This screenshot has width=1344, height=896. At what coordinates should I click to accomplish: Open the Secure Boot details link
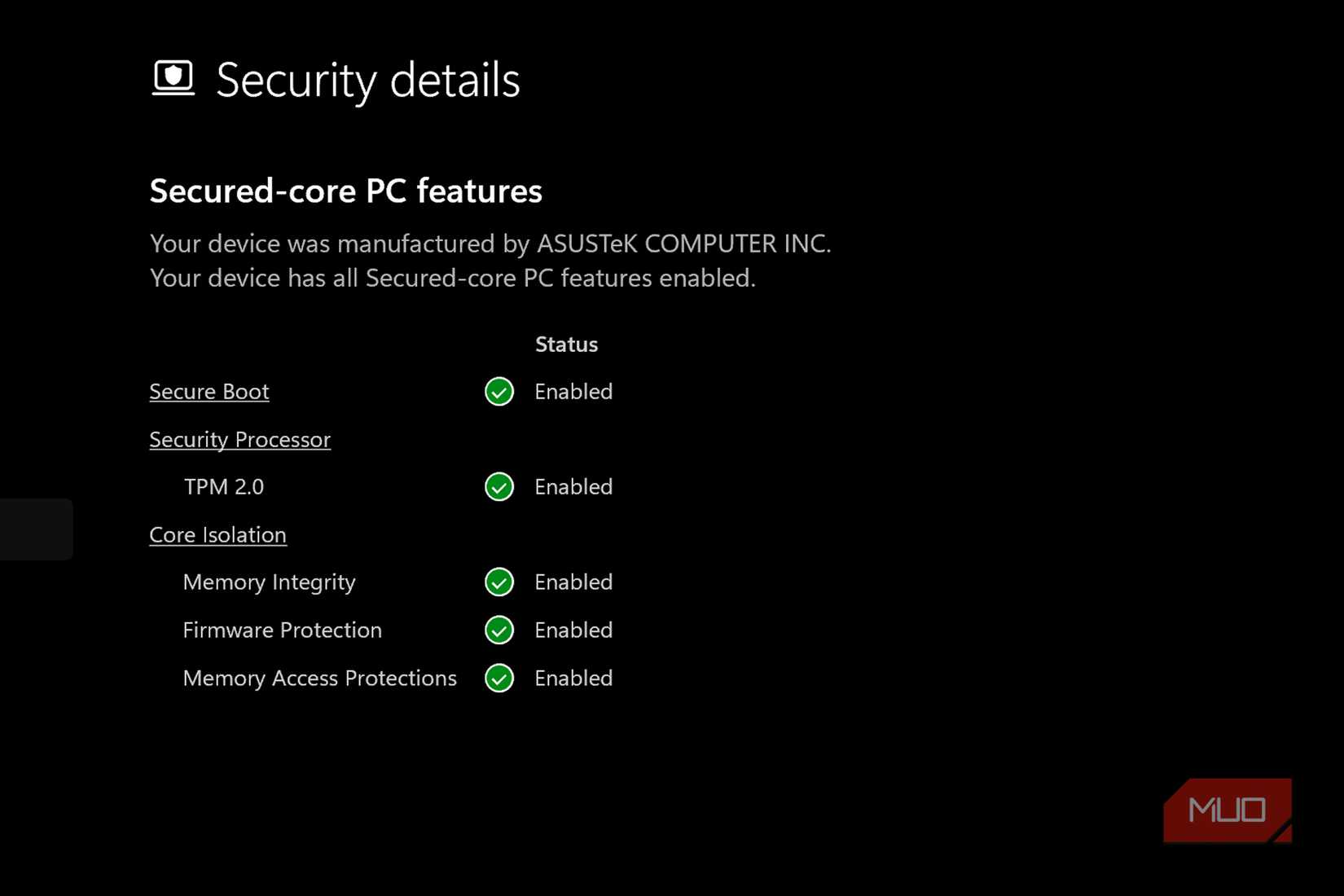click(x=209, y=392)
